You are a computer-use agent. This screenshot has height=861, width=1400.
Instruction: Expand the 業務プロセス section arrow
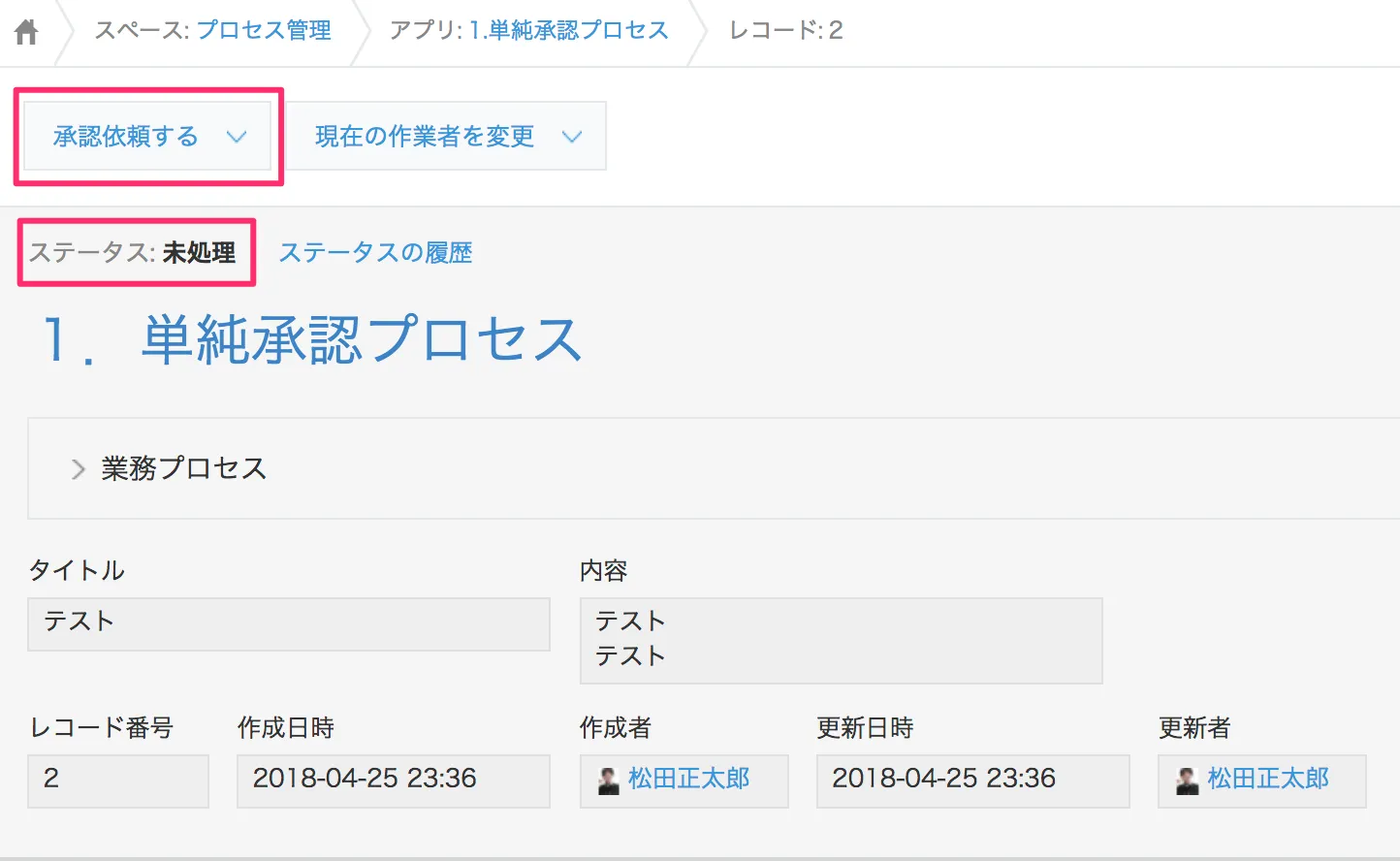pos(79,469)
